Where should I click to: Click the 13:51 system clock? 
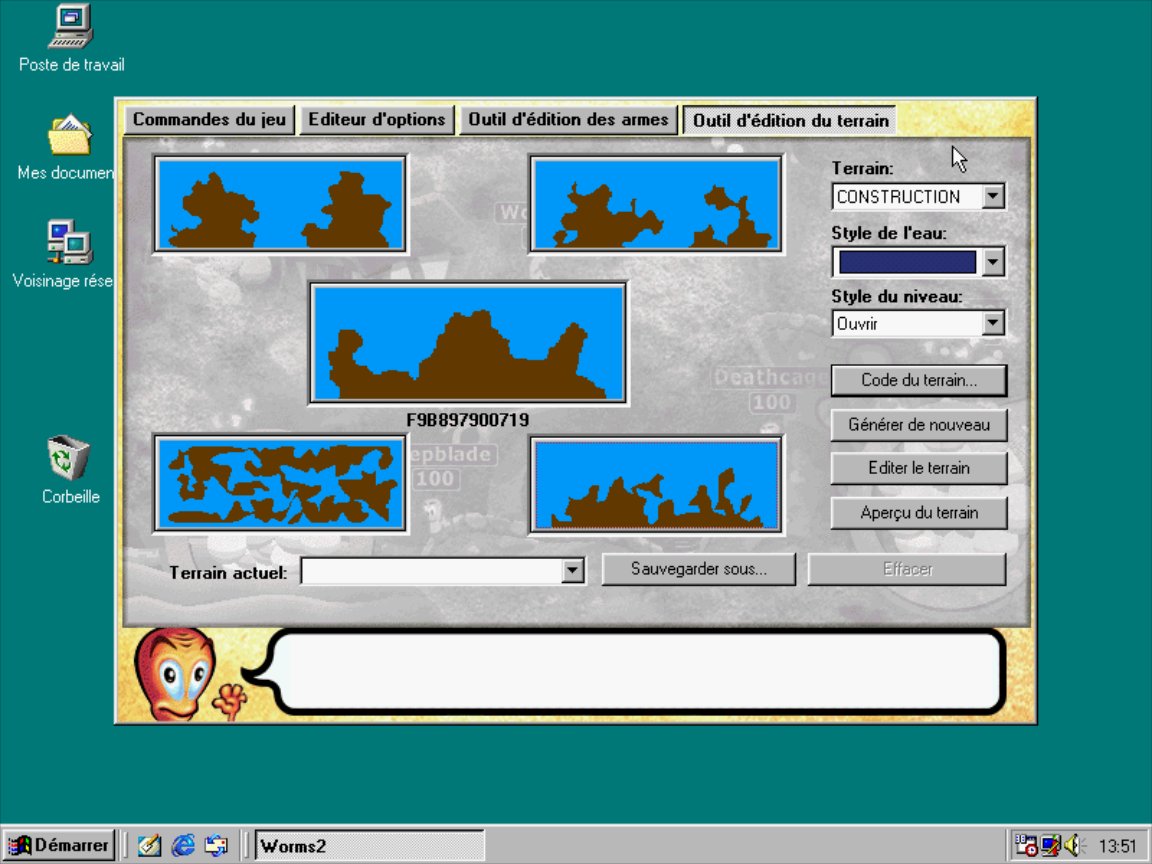(1117, 846)
